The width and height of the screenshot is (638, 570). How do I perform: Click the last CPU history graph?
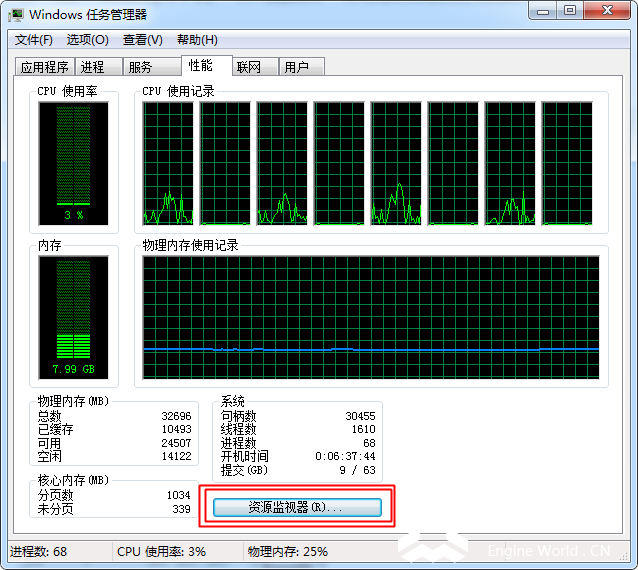[567, 163]
